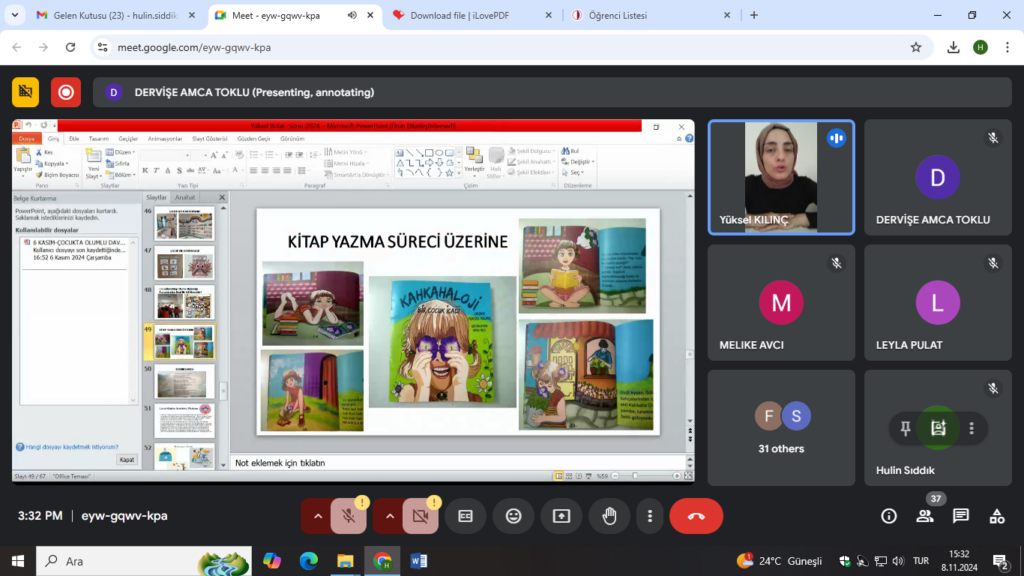Open the activities panel icon

pyautogui.click(x=997, y=516)
